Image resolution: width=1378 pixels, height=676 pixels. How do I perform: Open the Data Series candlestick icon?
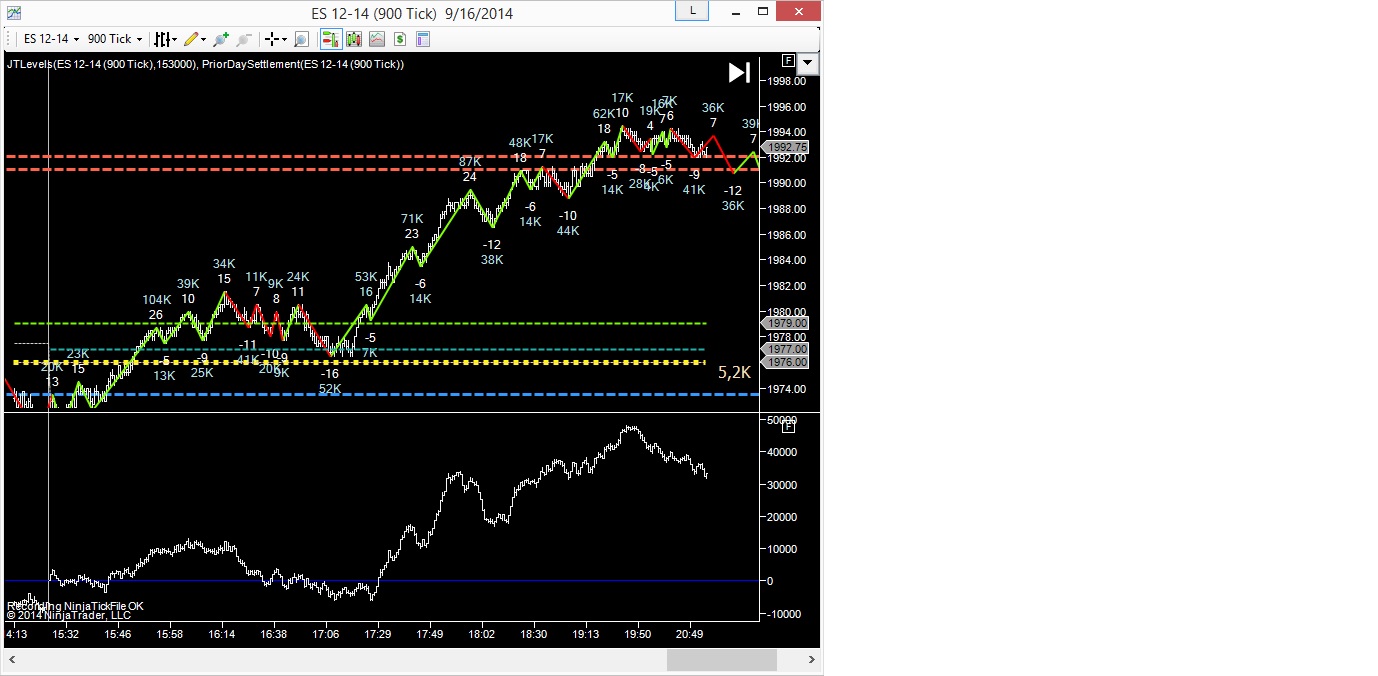coord(353,39)
